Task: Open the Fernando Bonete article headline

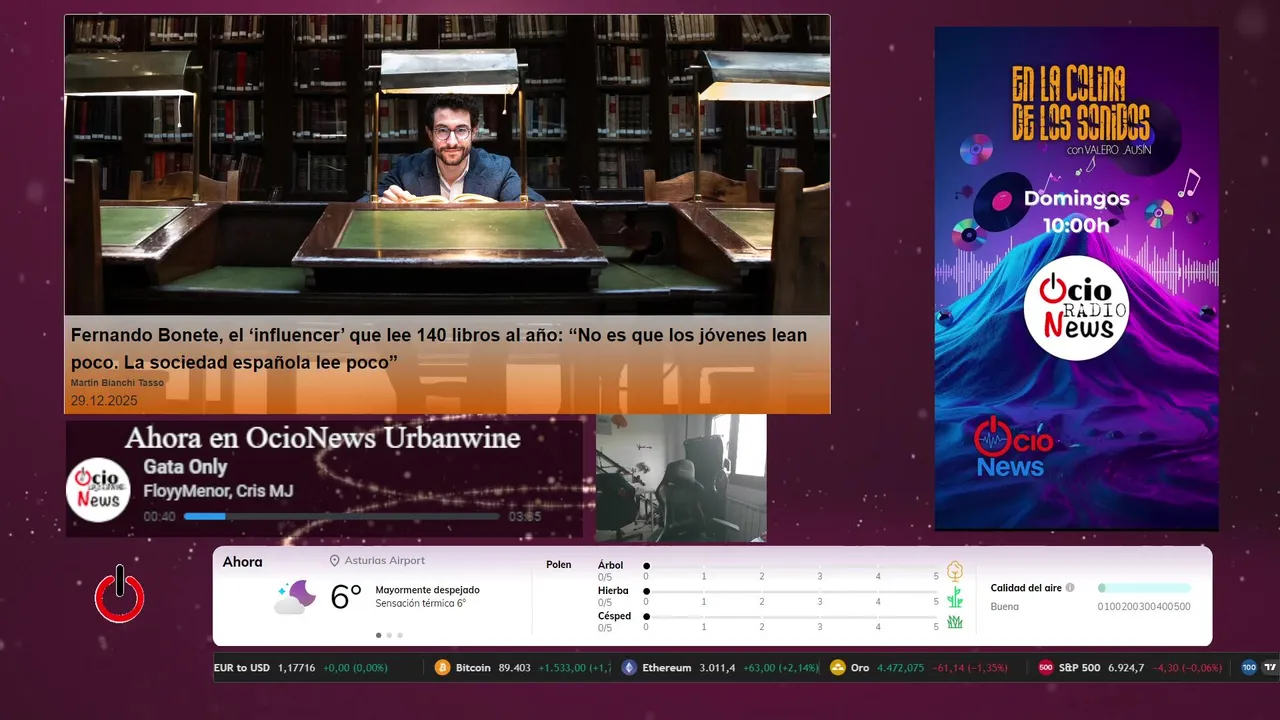Action: coord(439,348)
